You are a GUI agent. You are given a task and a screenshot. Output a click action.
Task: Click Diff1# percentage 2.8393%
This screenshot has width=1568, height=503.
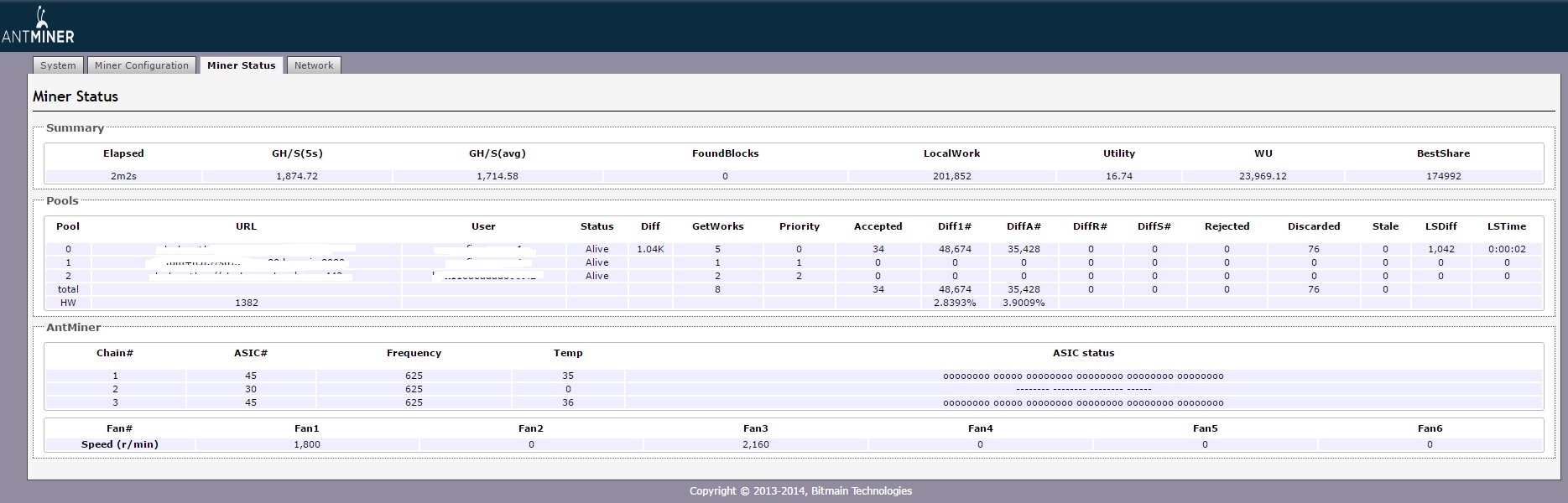955,303
